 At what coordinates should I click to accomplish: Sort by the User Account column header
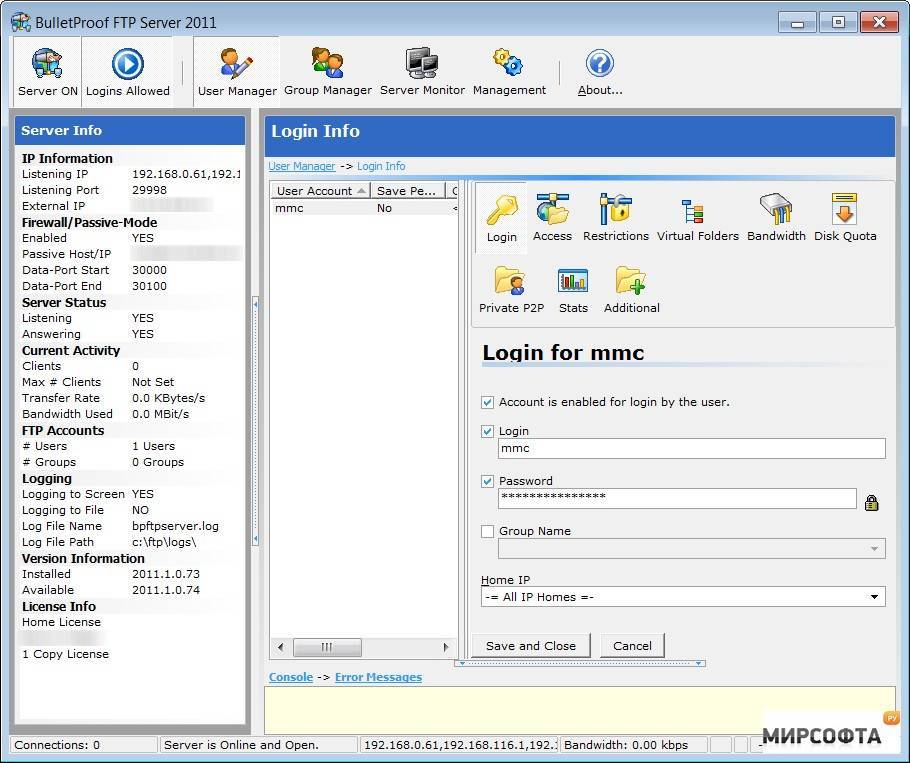click(x=320, y=191)
